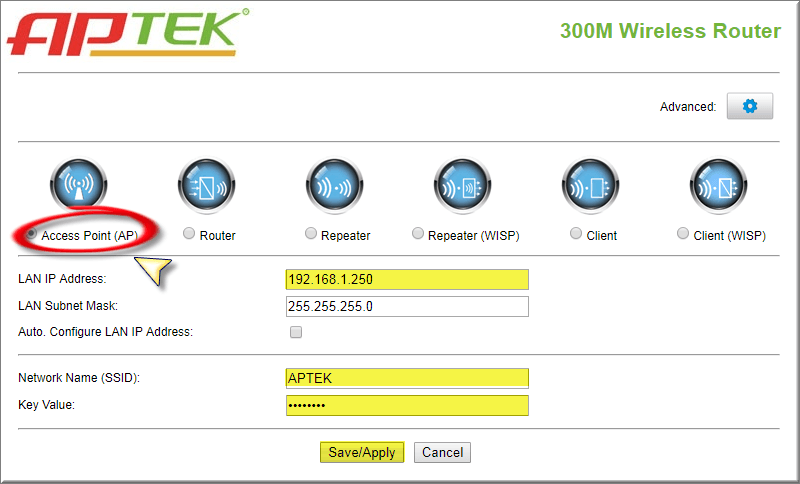Image resolution: width=800 pixels, height=484 pixels.
Task: Select the Access Point (AP) radio button
Action: (x=33, y=234)
